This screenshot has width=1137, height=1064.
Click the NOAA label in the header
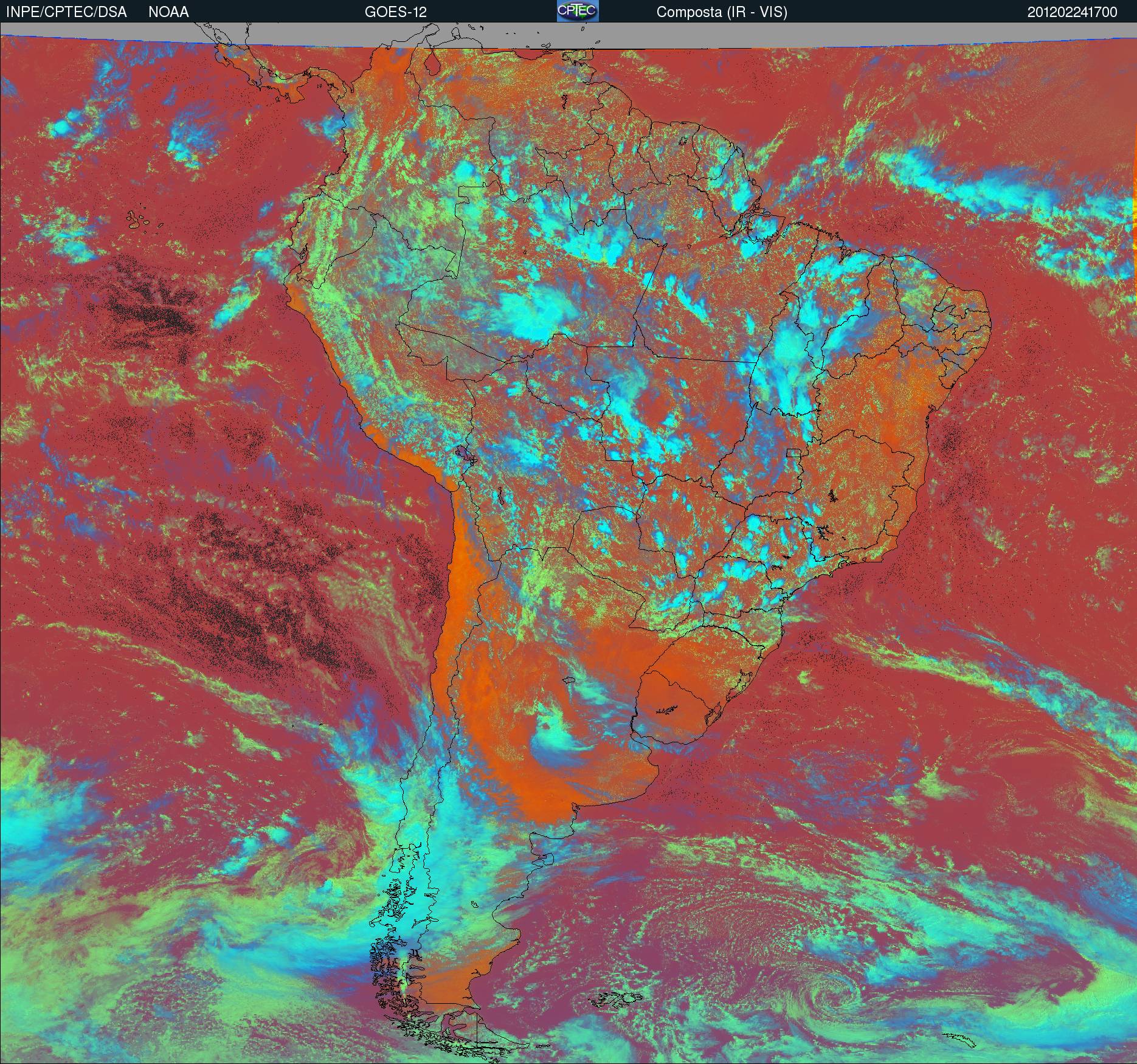click(168, 12)
